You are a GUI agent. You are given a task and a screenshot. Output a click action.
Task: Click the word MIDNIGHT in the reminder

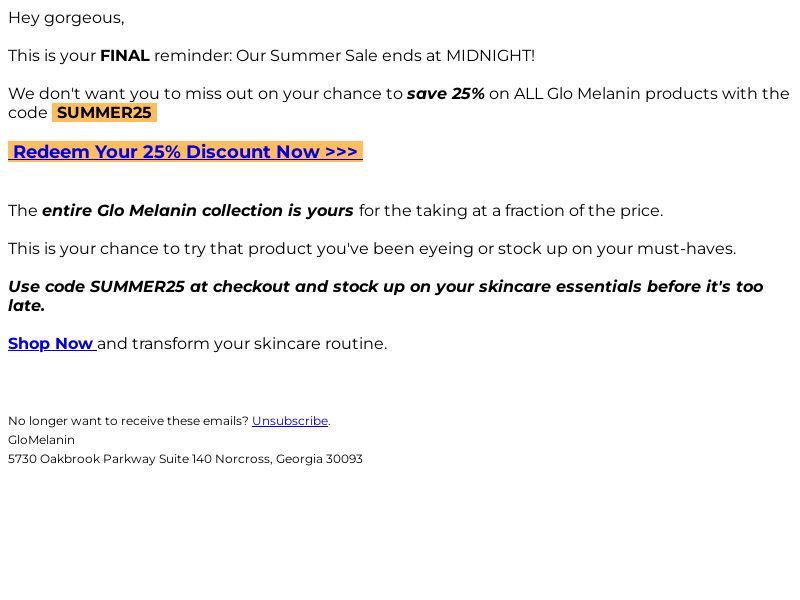pos(490,56)
